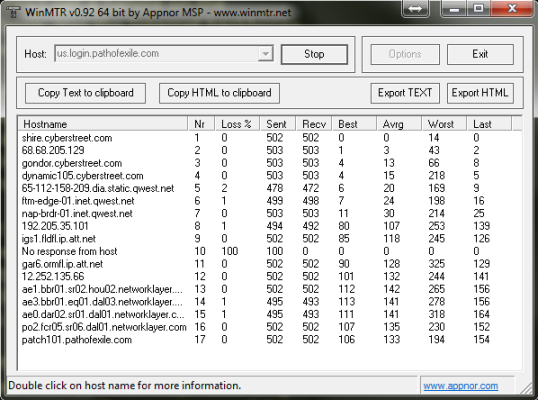Click the Hostname column header

point(103,124)
